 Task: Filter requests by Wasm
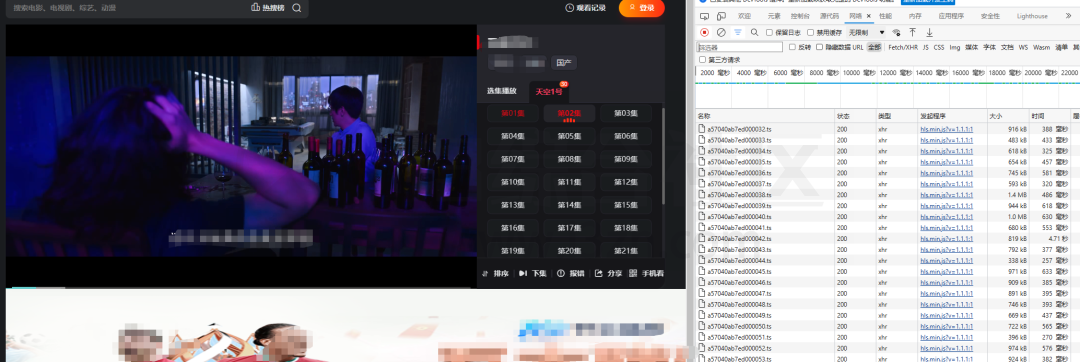point(1041,47)
